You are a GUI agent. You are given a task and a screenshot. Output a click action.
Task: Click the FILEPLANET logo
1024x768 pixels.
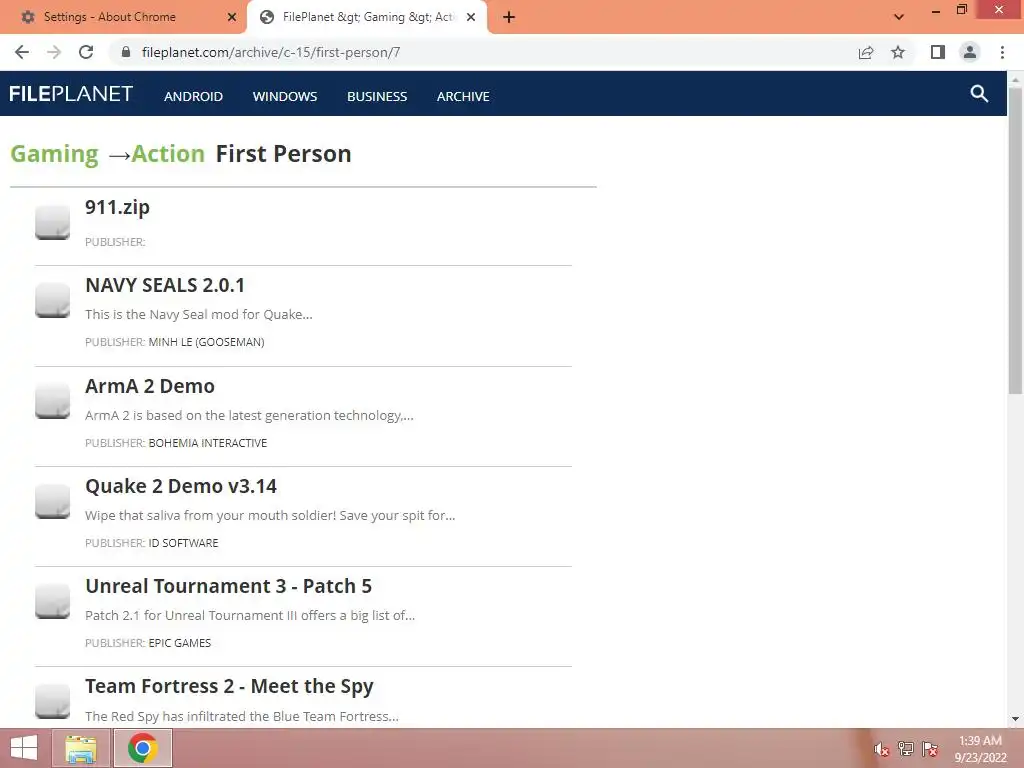pyautogui.click(x=71, y=94)
